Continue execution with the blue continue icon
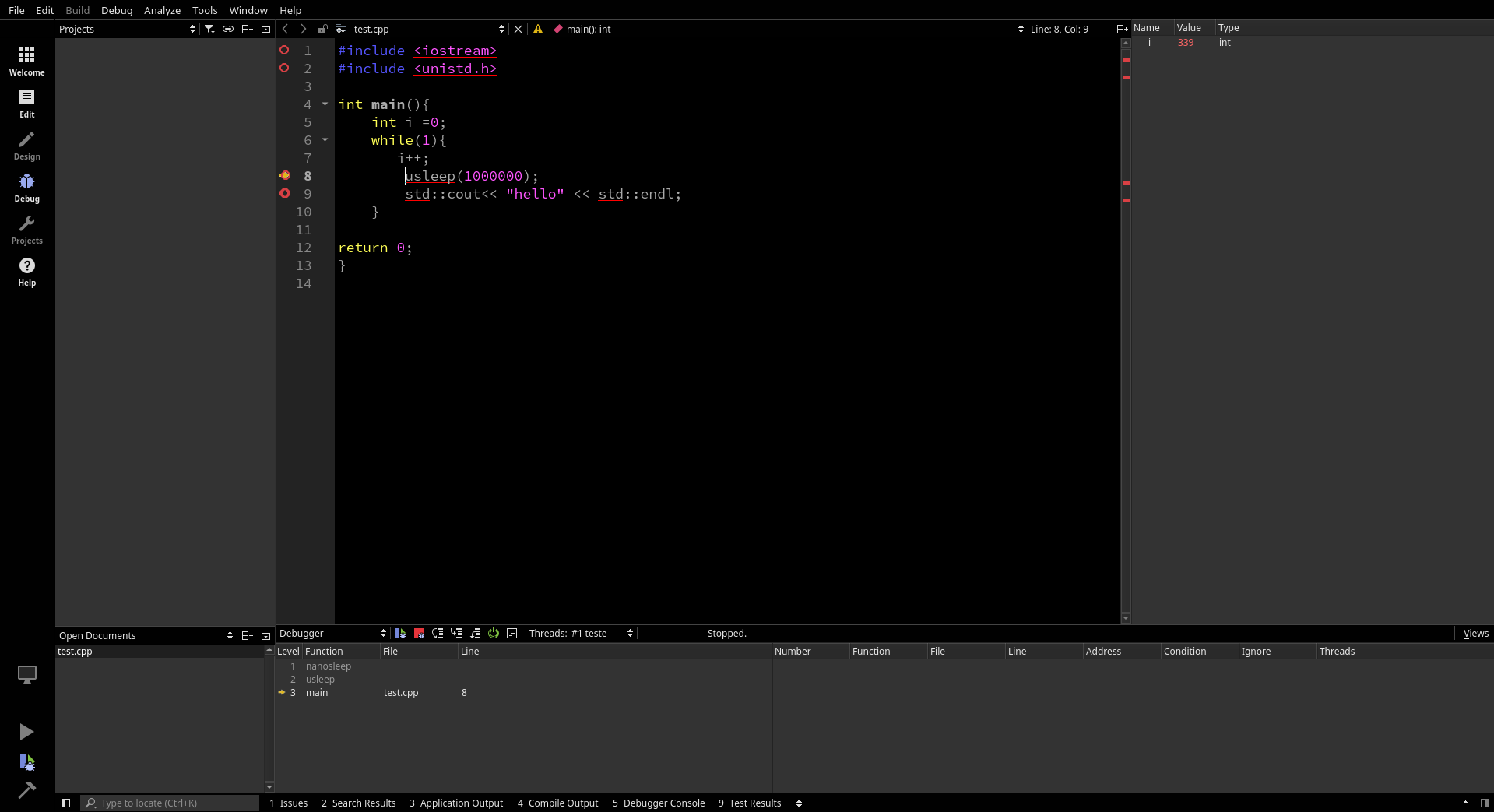The width and height of the screenshot is (1494, 812). click(x=400, y=634)
